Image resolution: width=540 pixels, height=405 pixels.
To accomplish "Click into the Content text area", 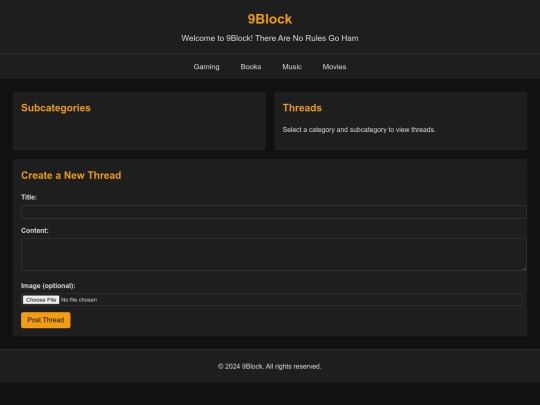I will (274, 255).
